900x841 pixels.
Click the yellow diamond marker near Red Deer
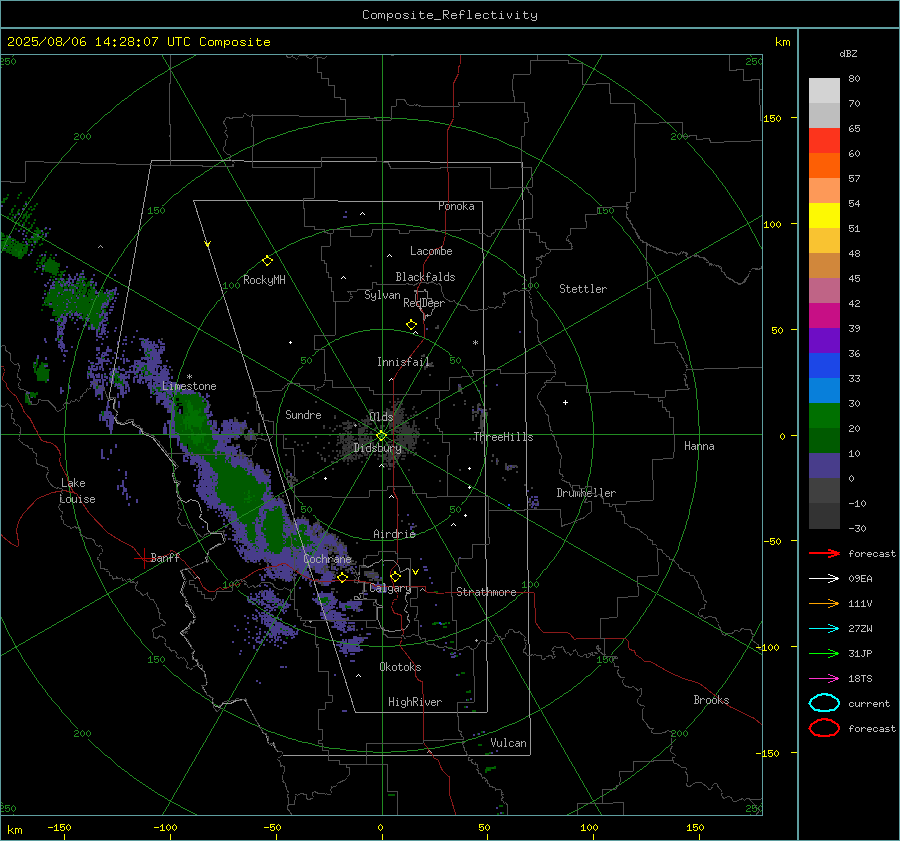point(411,325)
